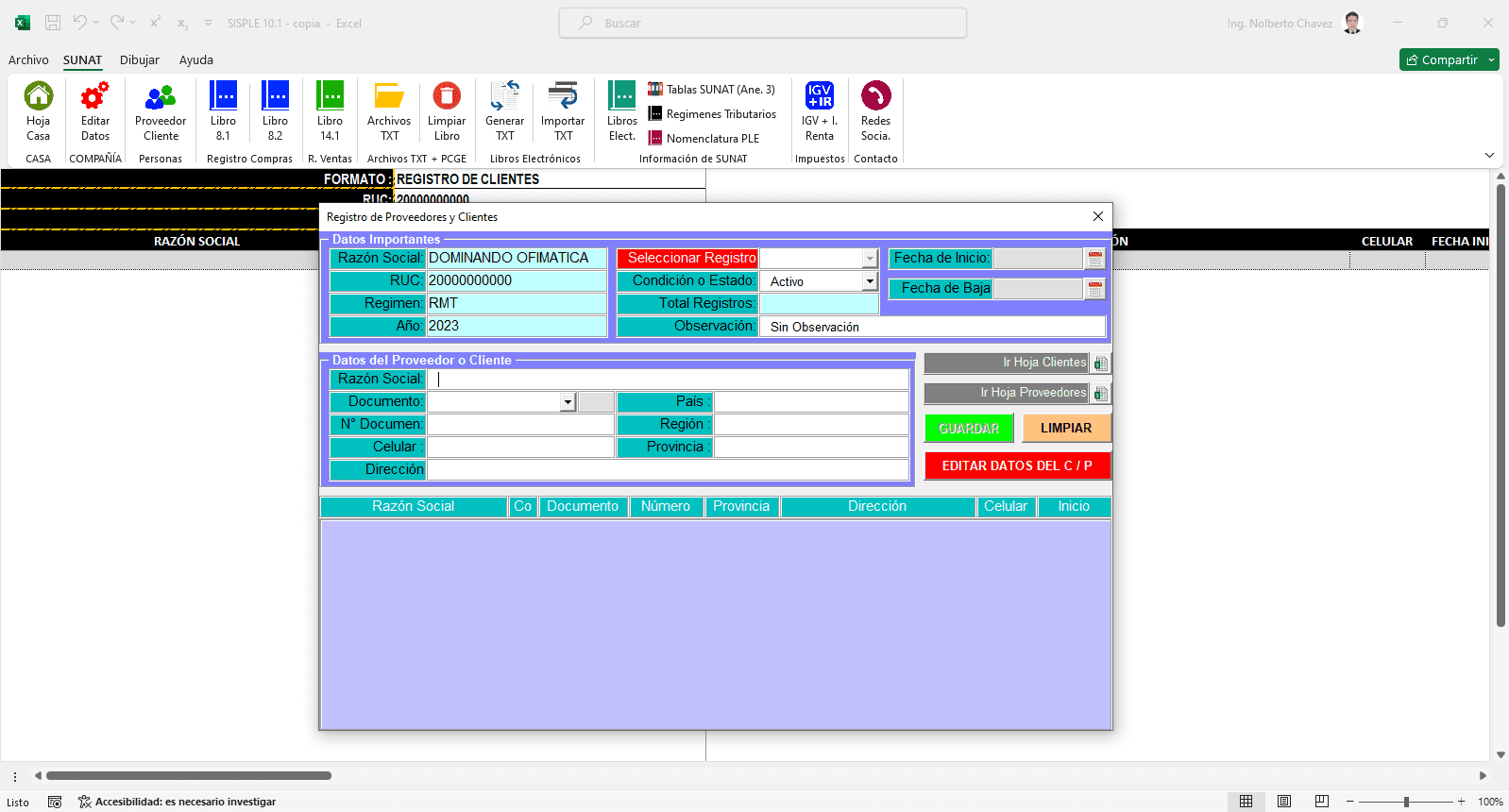Open Proveedor Cliente people icon
This screenshot has height=812, width=1509.
click(161, 95)
